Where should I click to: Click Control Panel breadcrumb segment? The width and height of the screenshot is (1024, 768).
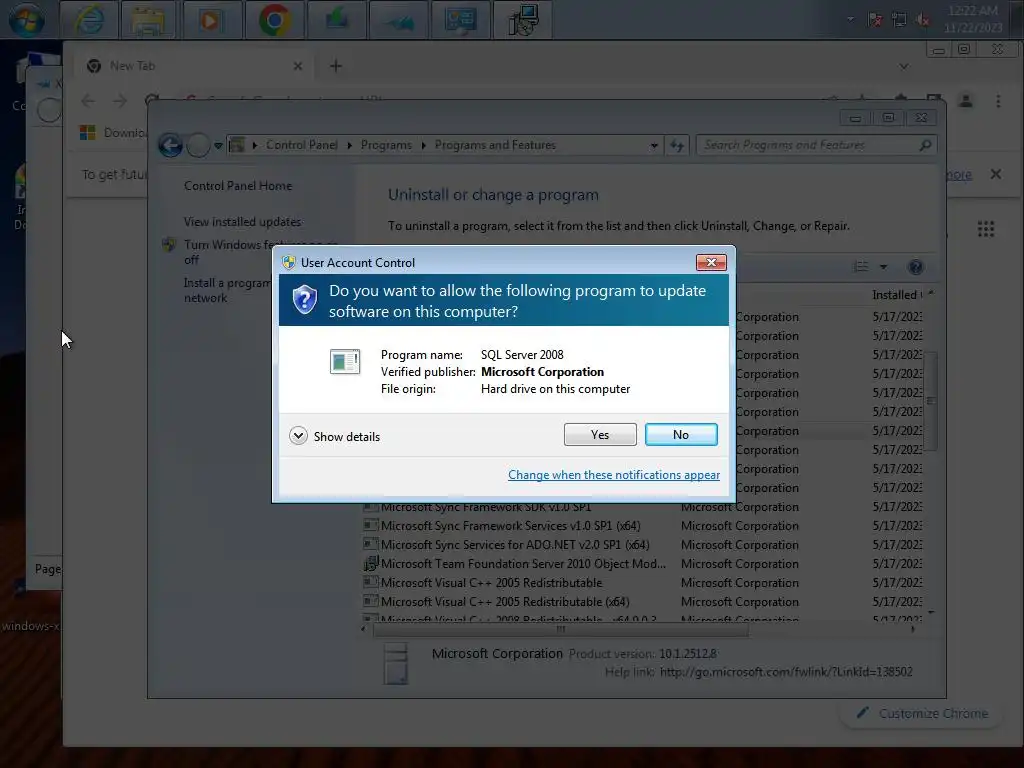(302, 145)
